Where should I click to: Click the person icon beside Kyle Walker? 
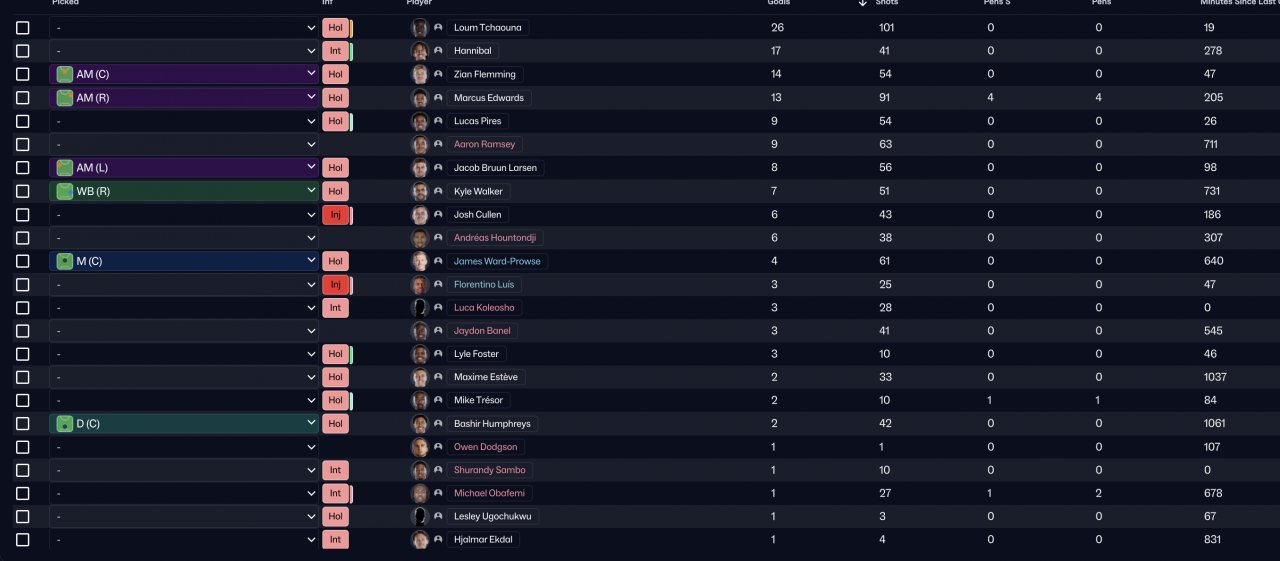click(x=438, y=191)
